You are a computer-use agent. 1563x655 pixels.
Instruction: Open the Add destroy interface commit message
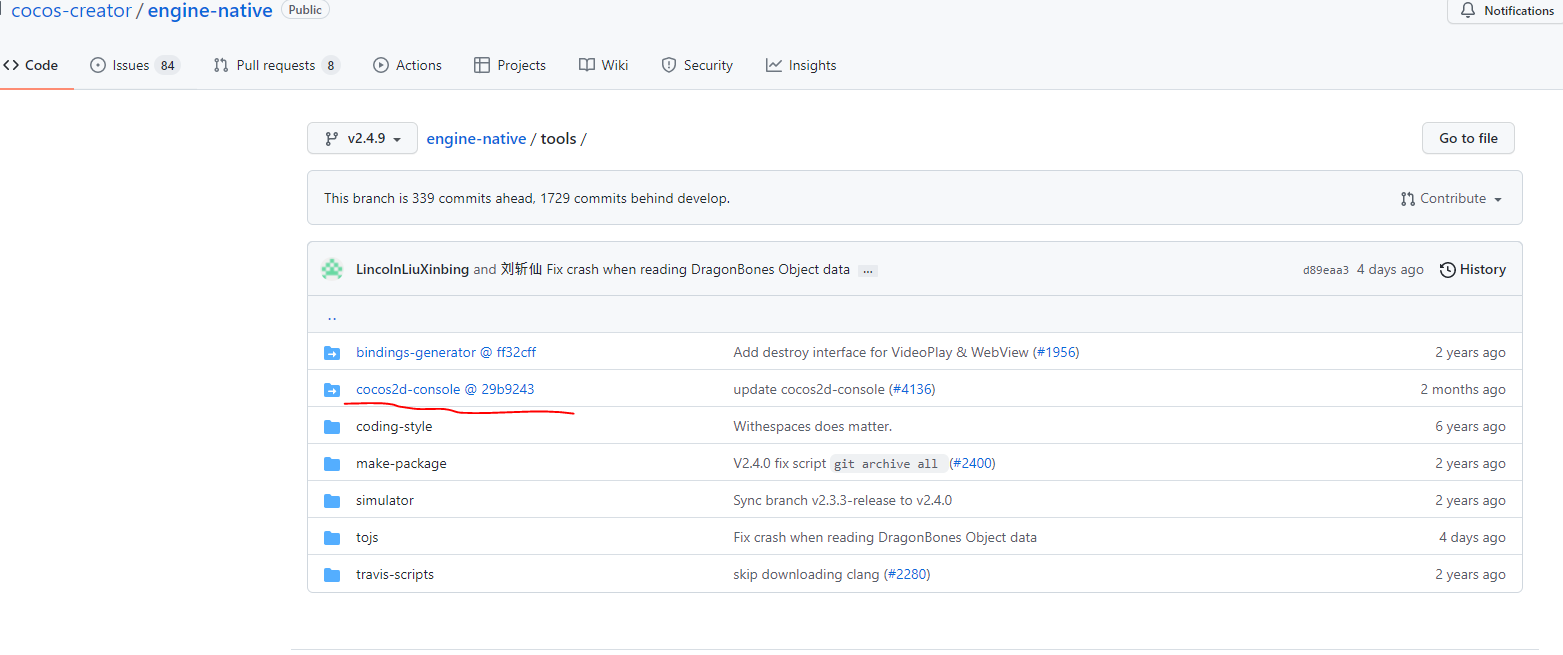(x=881, y=352)
